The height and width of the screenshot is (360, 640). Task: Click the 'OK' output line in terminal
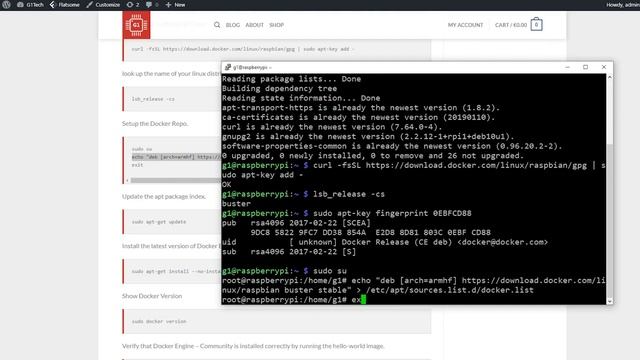227,184
